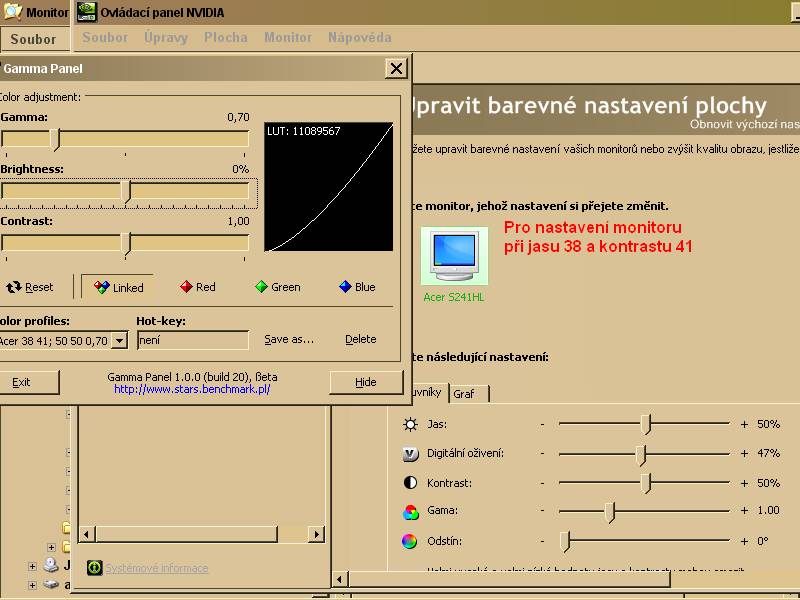The height and width of the screenshot is (600, 800).
Task: Click the Gama color circles icon
Action: click(x=411, y=512)
